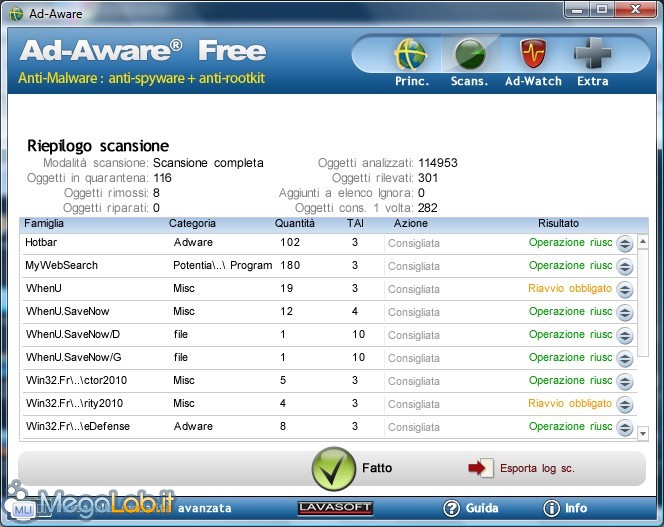Click the Oggetti rilevati value 301
The width and height of the screenshot is (664, 527).
pos(428,178)
